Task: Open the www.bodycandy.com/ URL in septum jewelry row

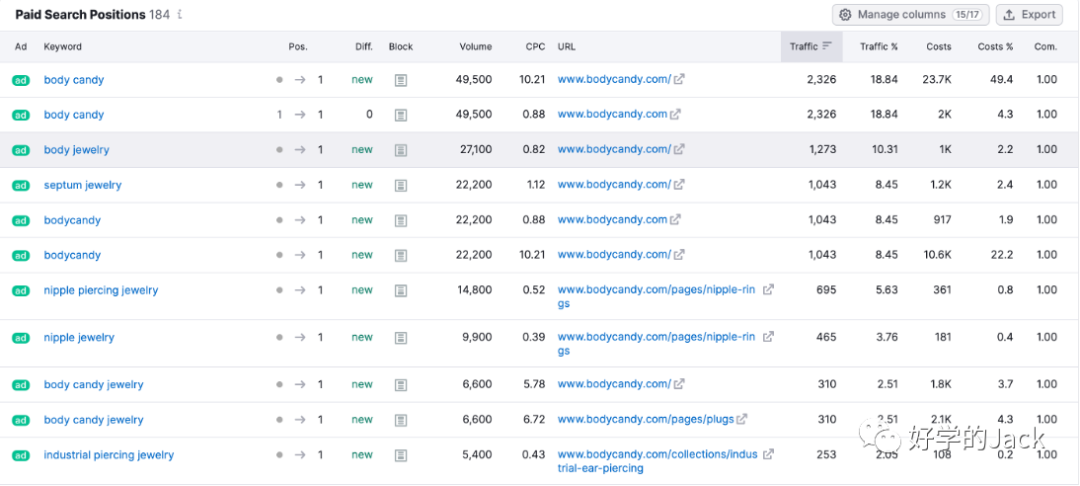Action: click(x=614, y=184)
